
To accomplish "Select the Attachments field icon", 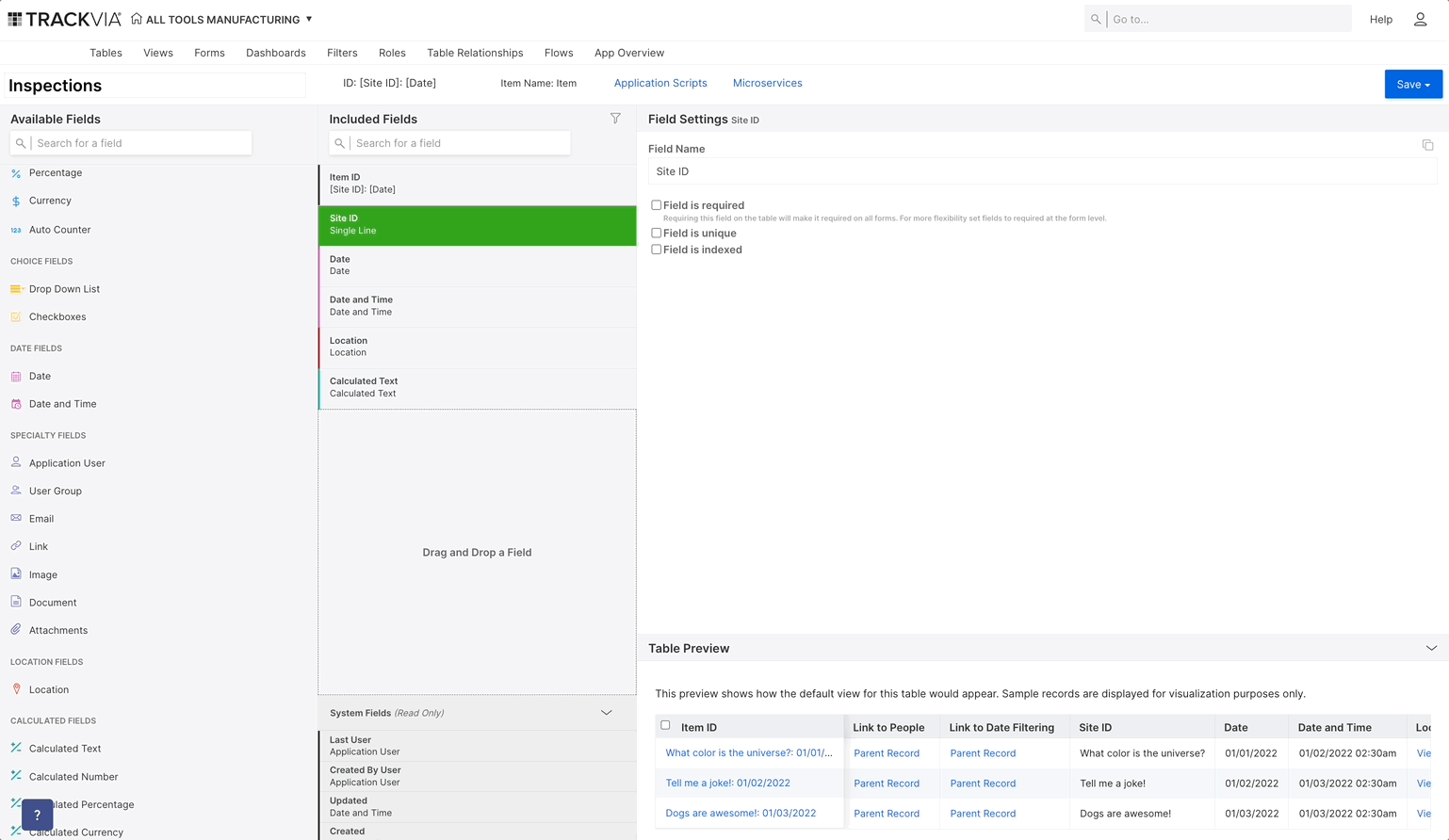I will tap(16, 629).
